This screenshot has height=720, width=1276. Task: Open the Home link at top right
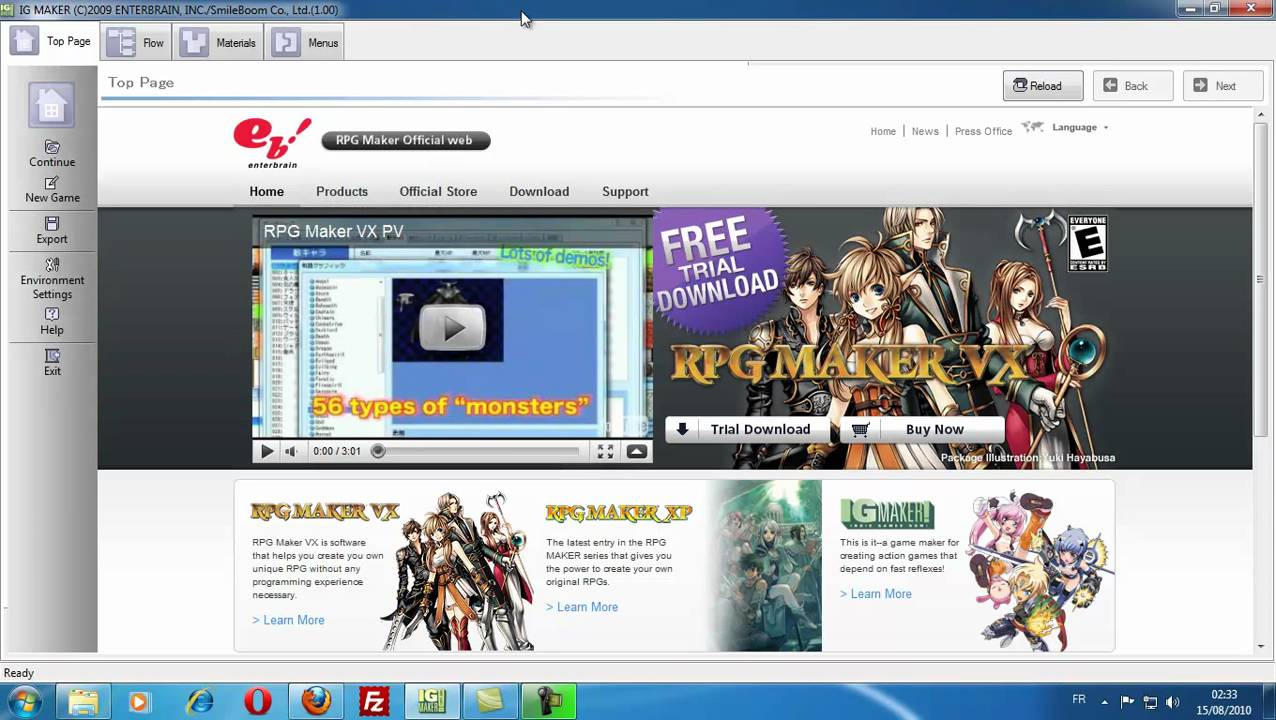[883, 131]
